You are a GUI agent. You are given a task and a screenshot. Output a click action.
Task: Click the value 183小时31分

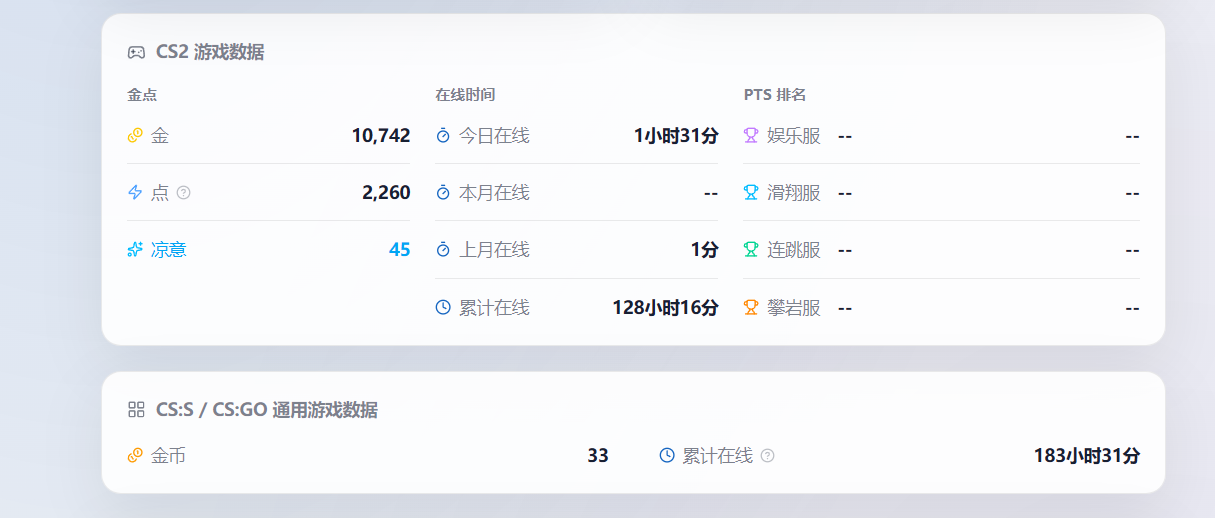tap(1087, 456)
